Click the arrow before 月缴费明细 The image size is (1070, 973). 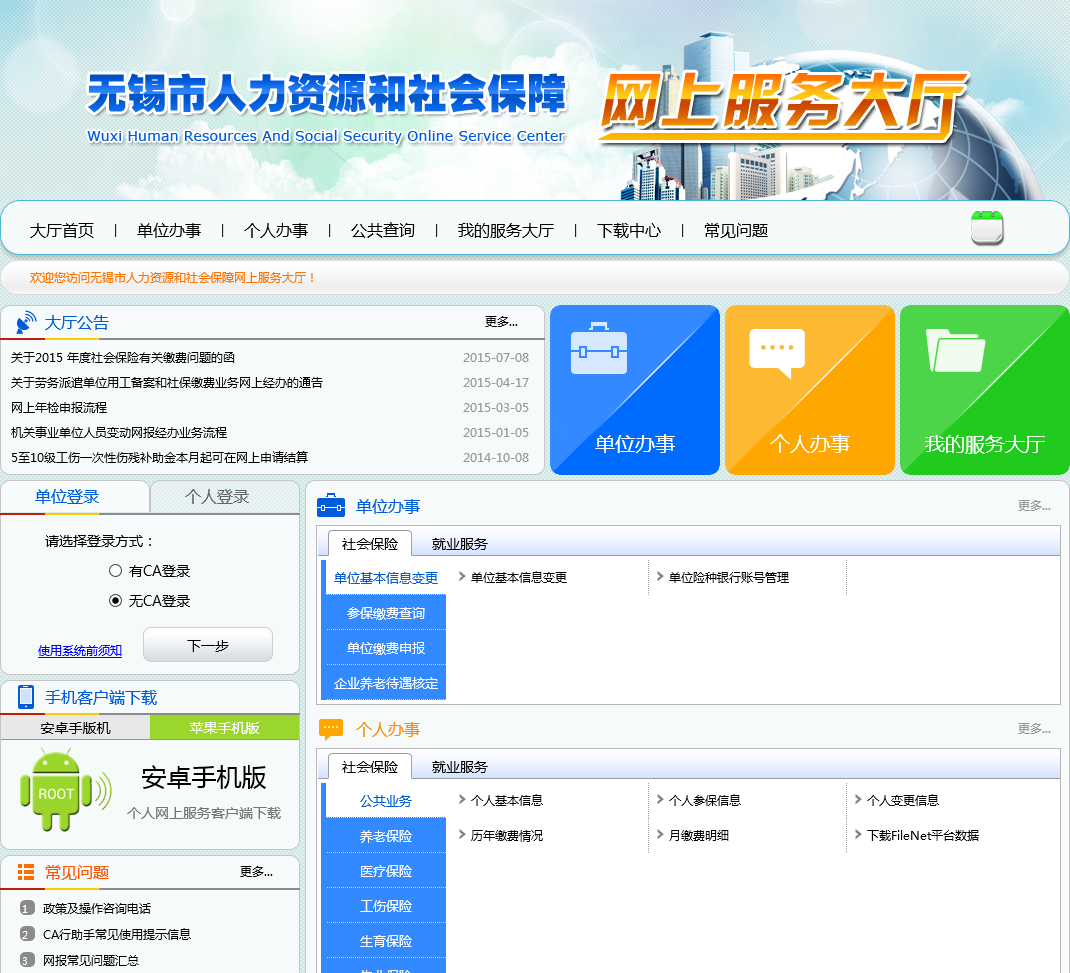coord(660,834)
